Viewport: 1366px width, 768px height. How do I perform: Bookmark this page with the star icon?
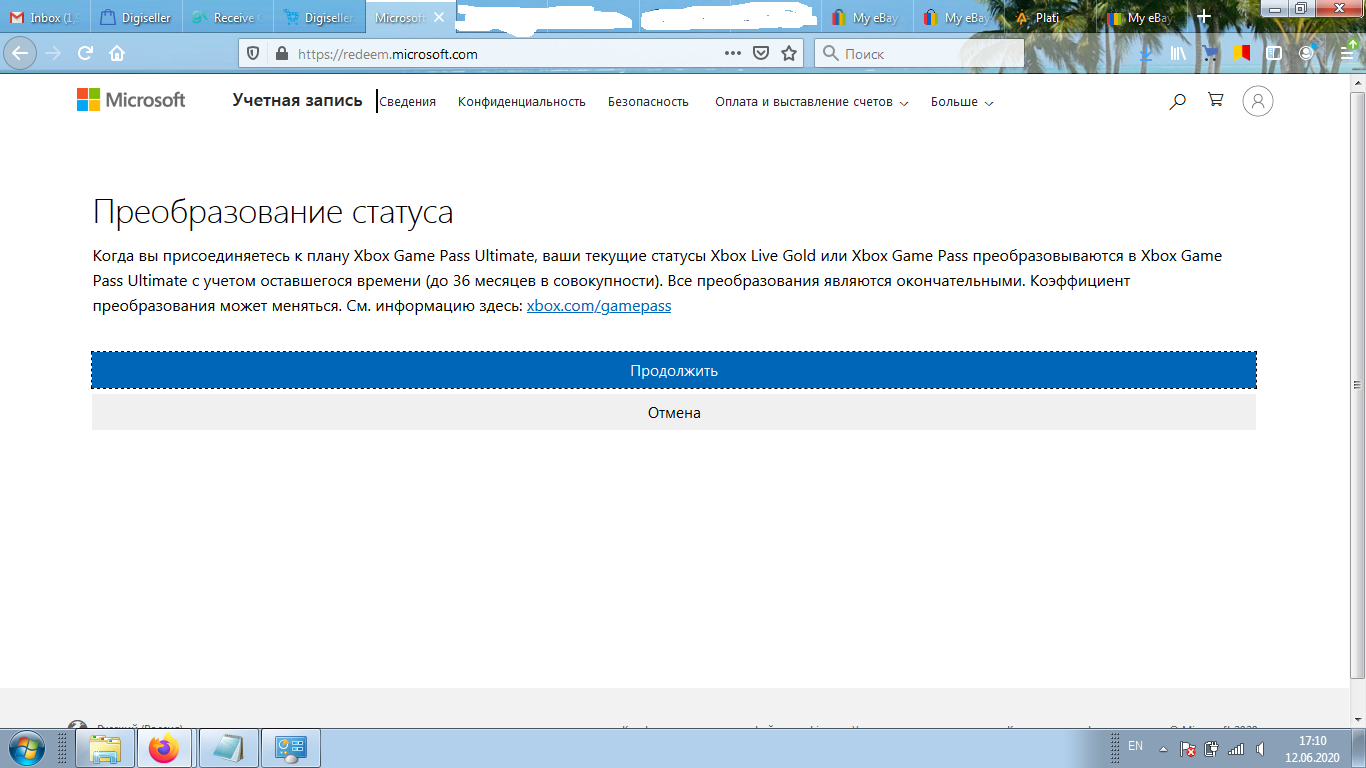tap(789, 54)
